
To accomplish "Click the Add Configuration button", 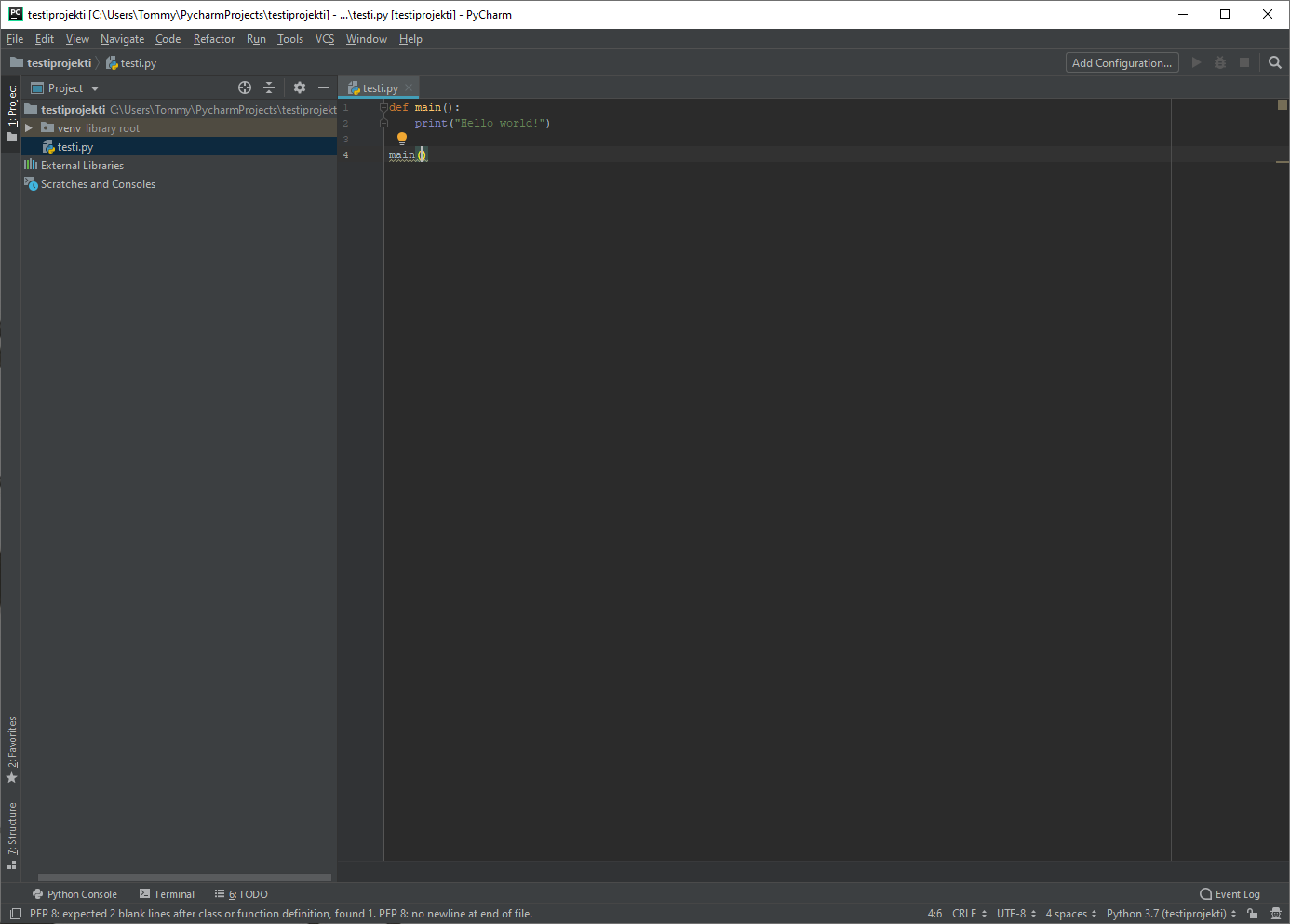I will pos(1122,62).
